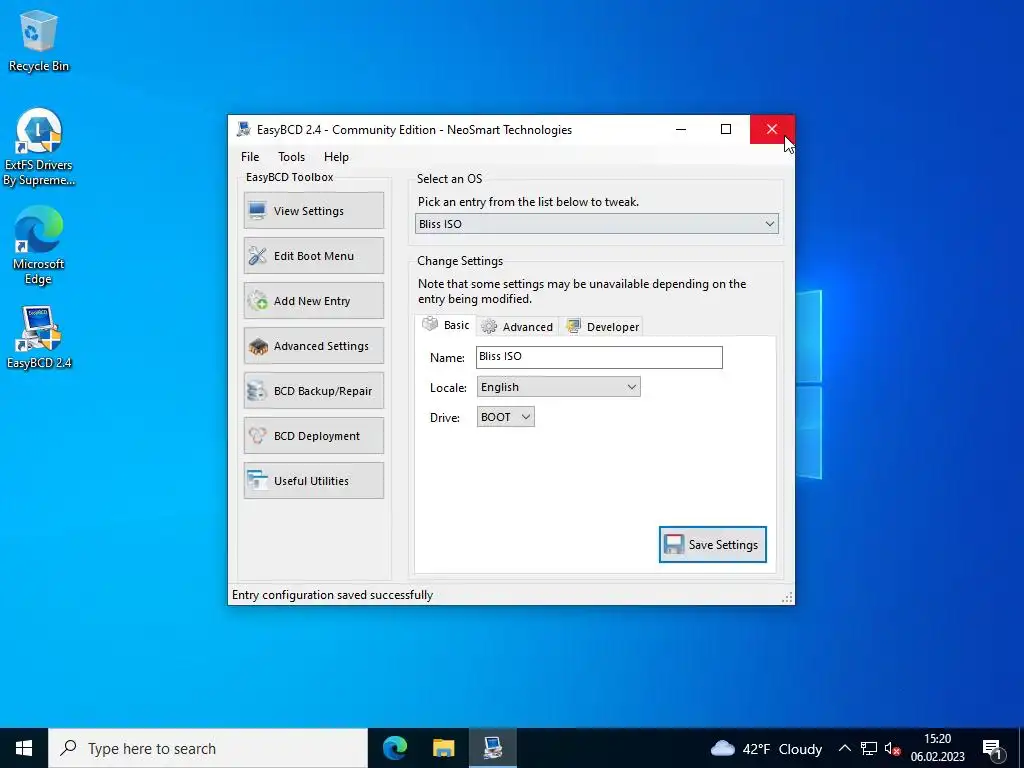Select Microsoft Edge desktop shortcut
1024x768 pixels.
(39, 246)
